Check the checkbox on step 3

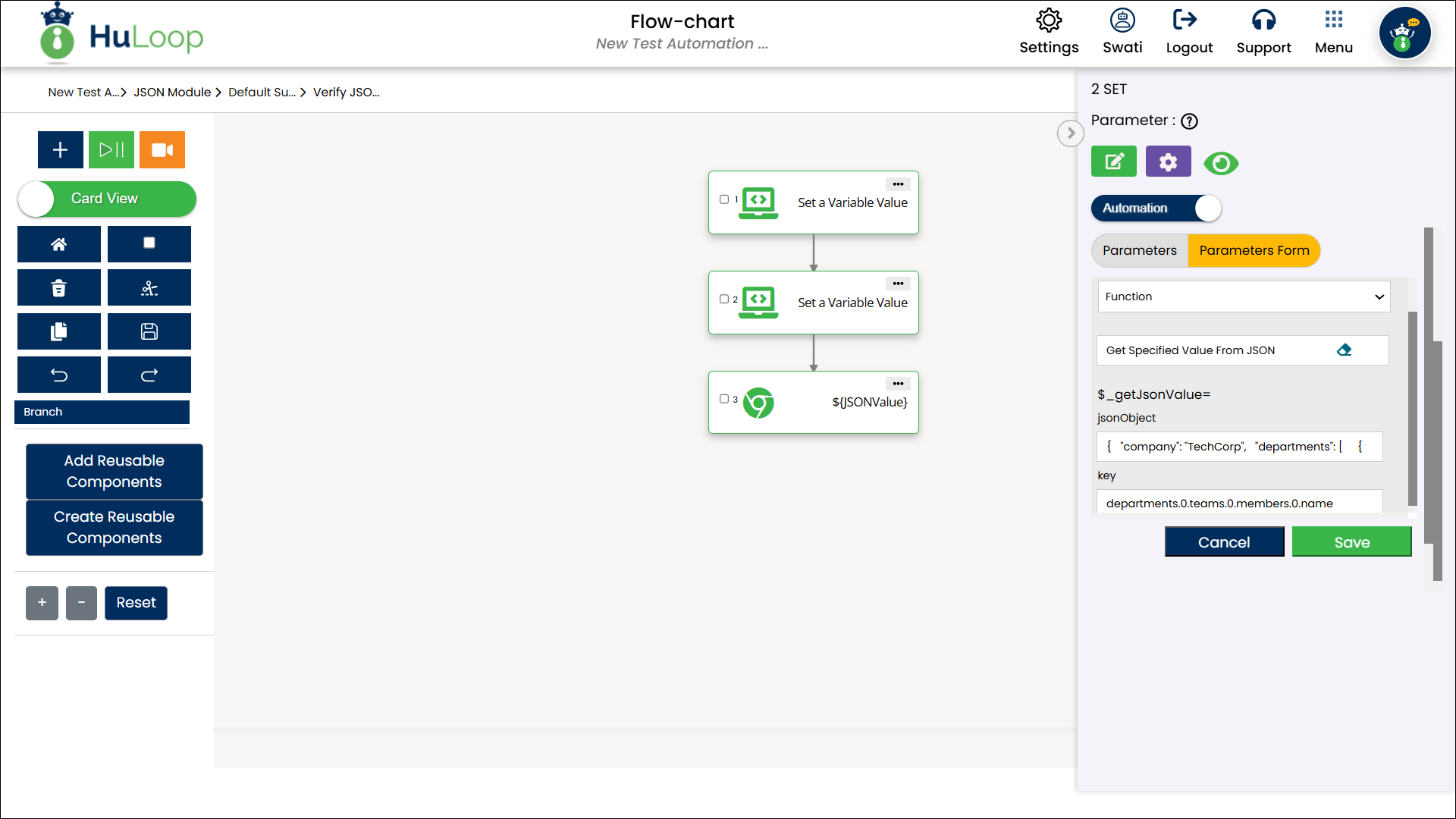pyautogui.click(x=724, y=399)
